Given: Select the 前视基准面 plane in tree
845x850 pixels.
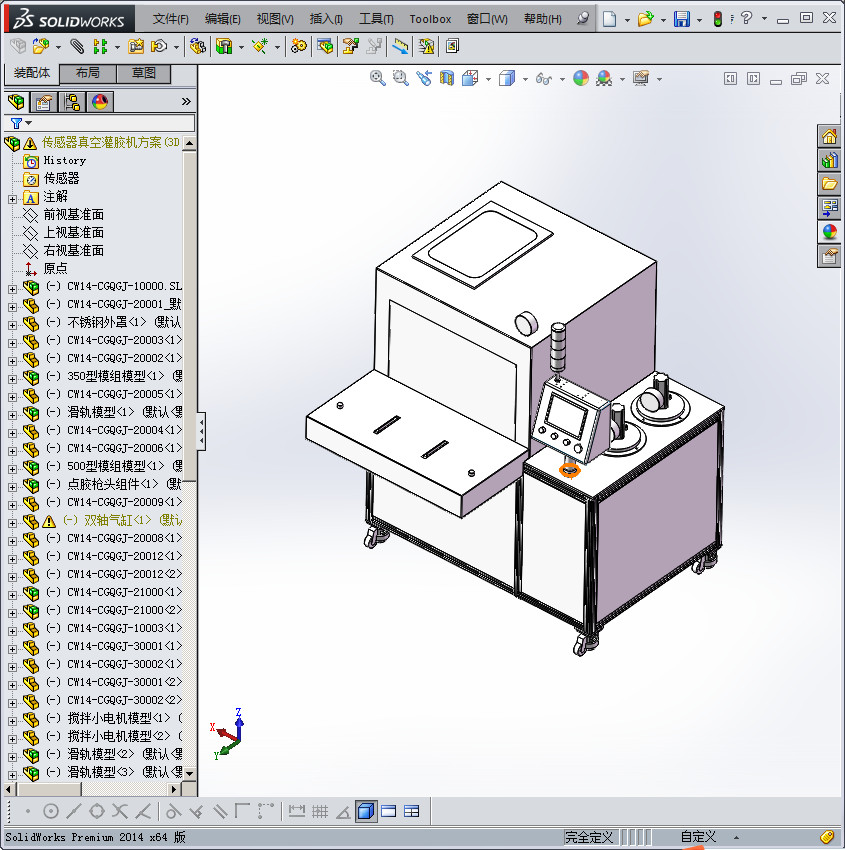Looking at the screenshot, I should [73, 215].
